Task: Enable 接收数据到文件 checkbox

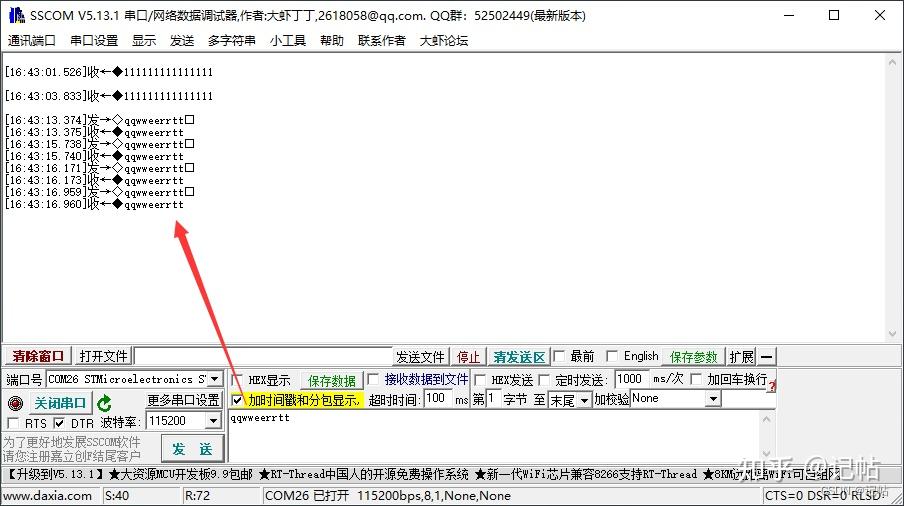Action: tap(373, 379)
